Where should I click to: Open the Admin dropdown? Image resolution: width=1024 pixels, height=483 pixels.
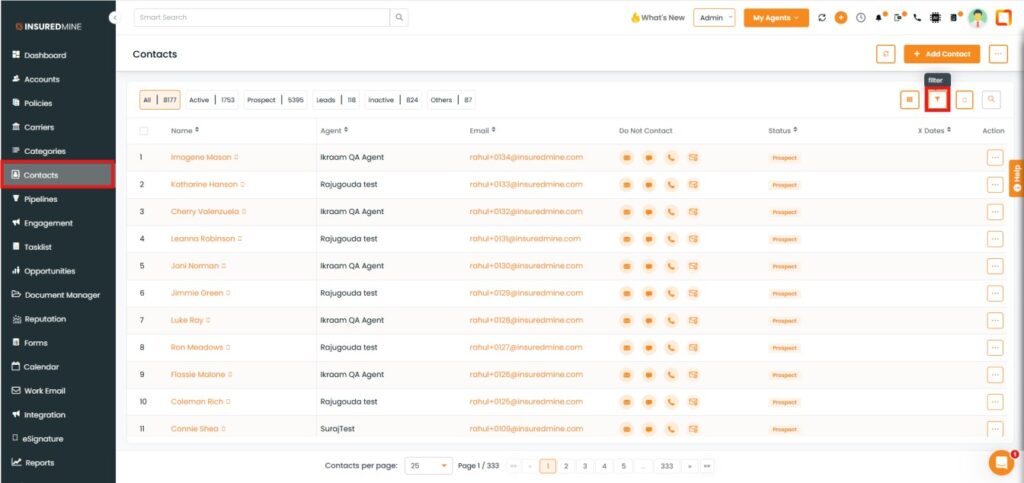(715, 18)
